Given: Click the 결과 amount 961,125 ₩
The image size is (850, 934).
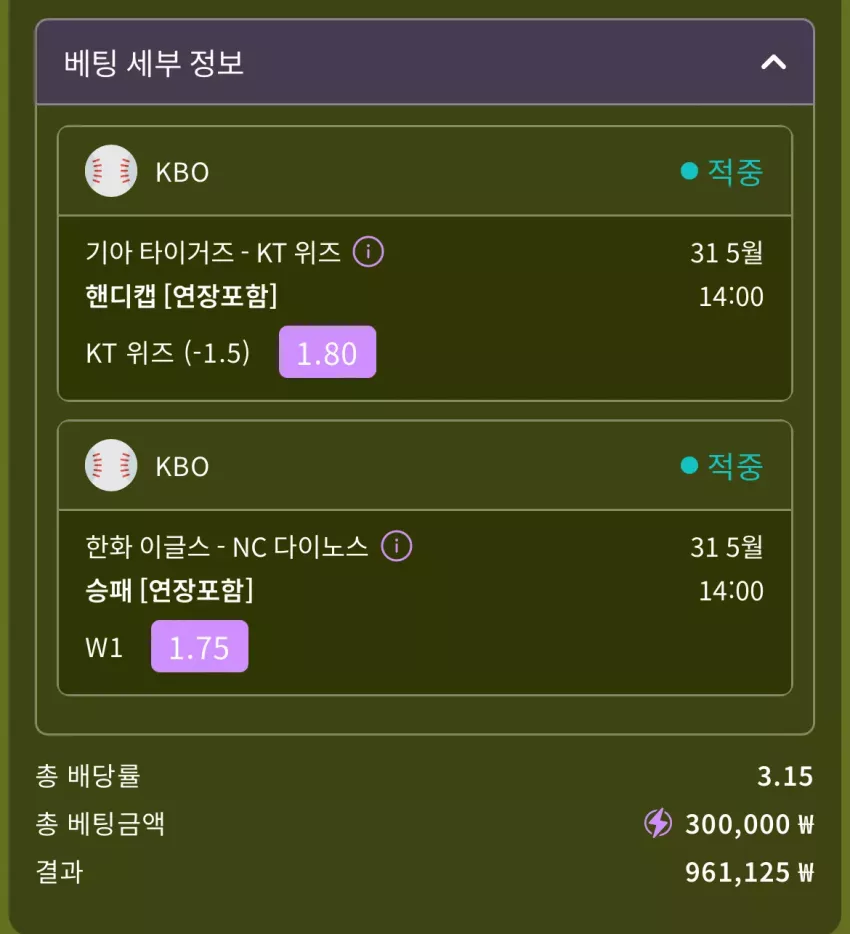Looking at the screenshot, I should coord(749,872).
